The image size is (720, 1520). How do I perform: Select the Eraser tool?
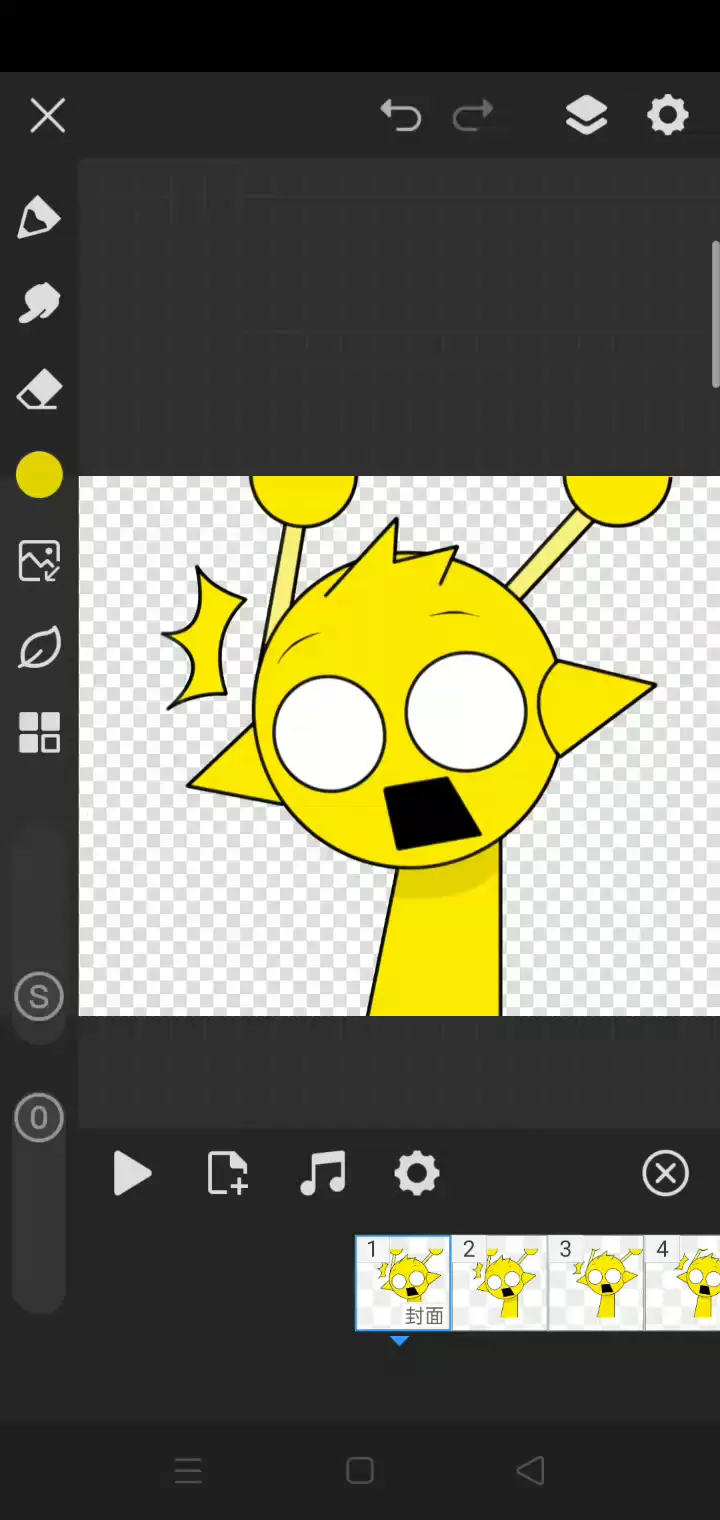pyautogui.click(x=39, y=390)
